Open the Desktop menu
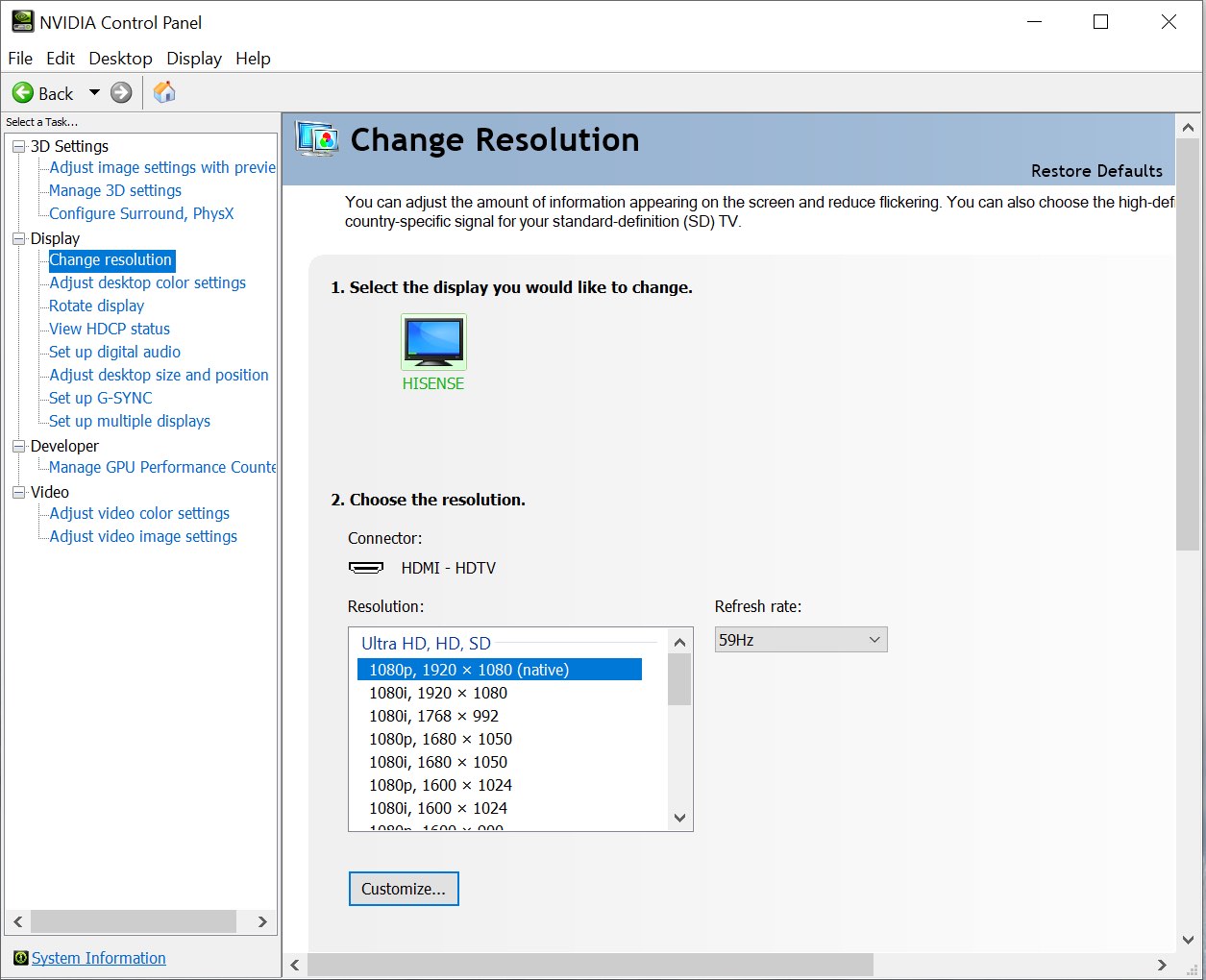The image size is (1206, 980). (120, 58)
